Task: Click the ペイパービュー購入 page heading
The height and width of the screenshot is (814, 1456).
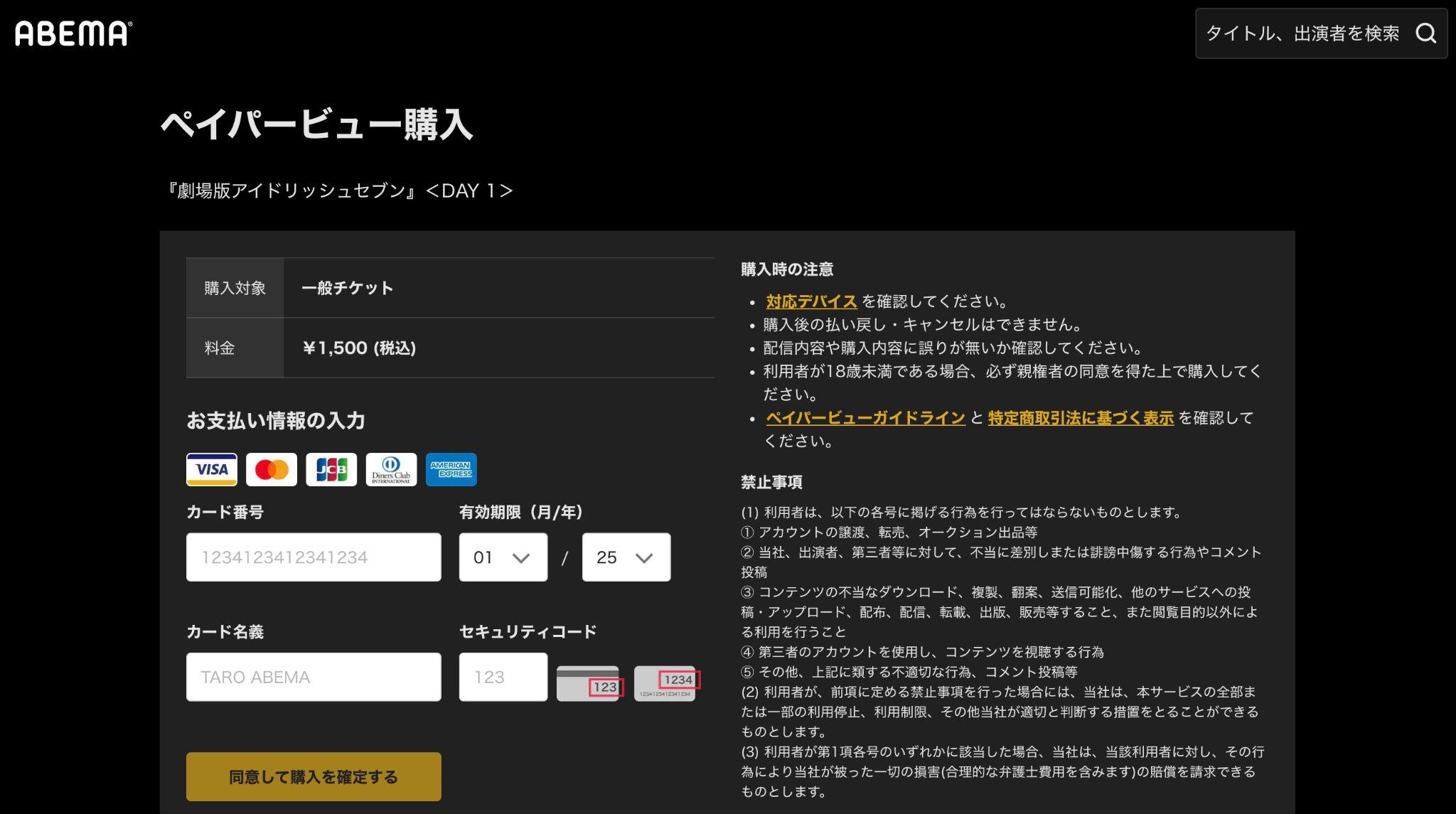Action: tap(316, 124)
